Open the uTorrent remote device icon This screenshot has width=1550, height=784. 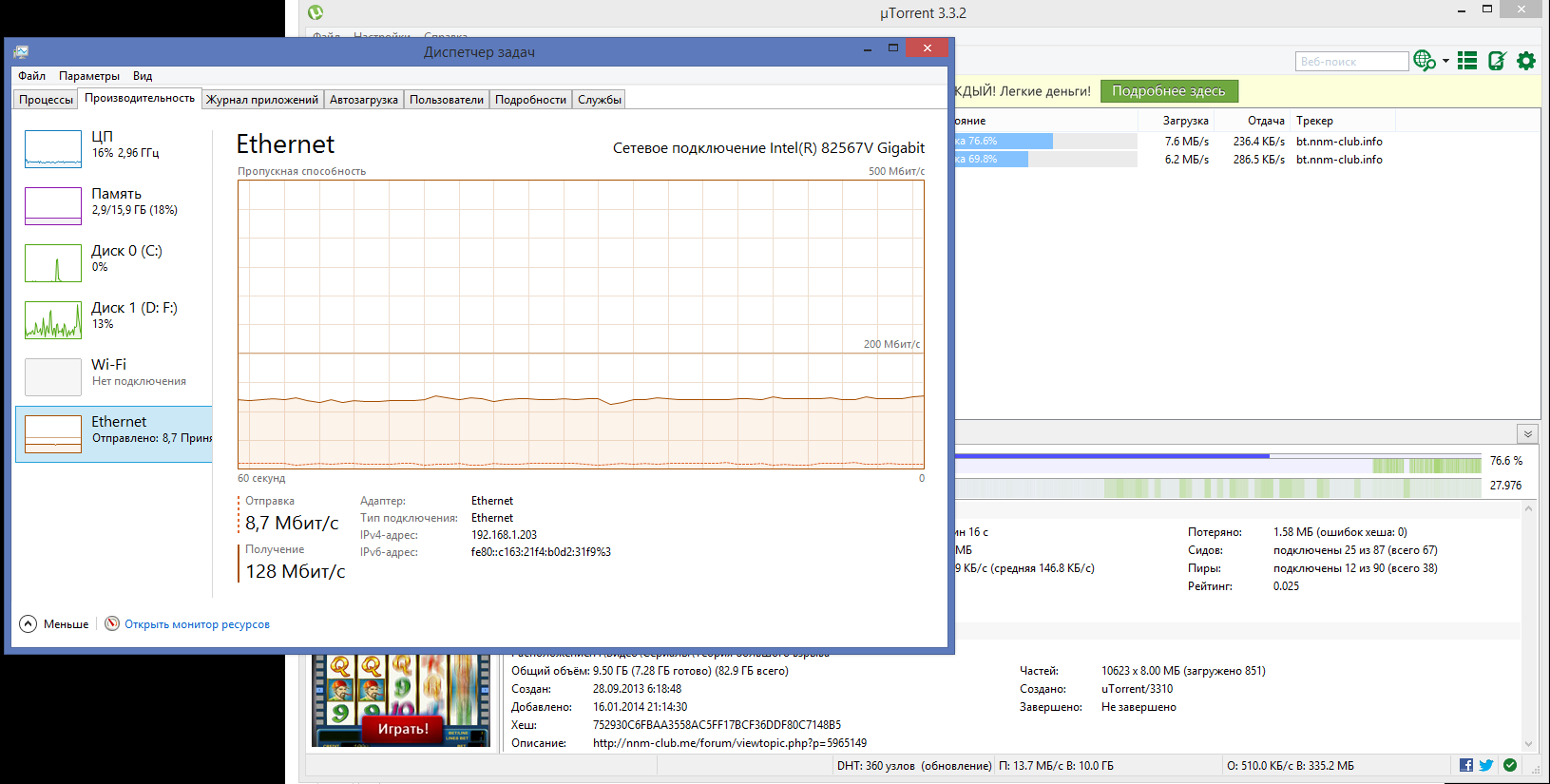click(x=1497, y=61)
